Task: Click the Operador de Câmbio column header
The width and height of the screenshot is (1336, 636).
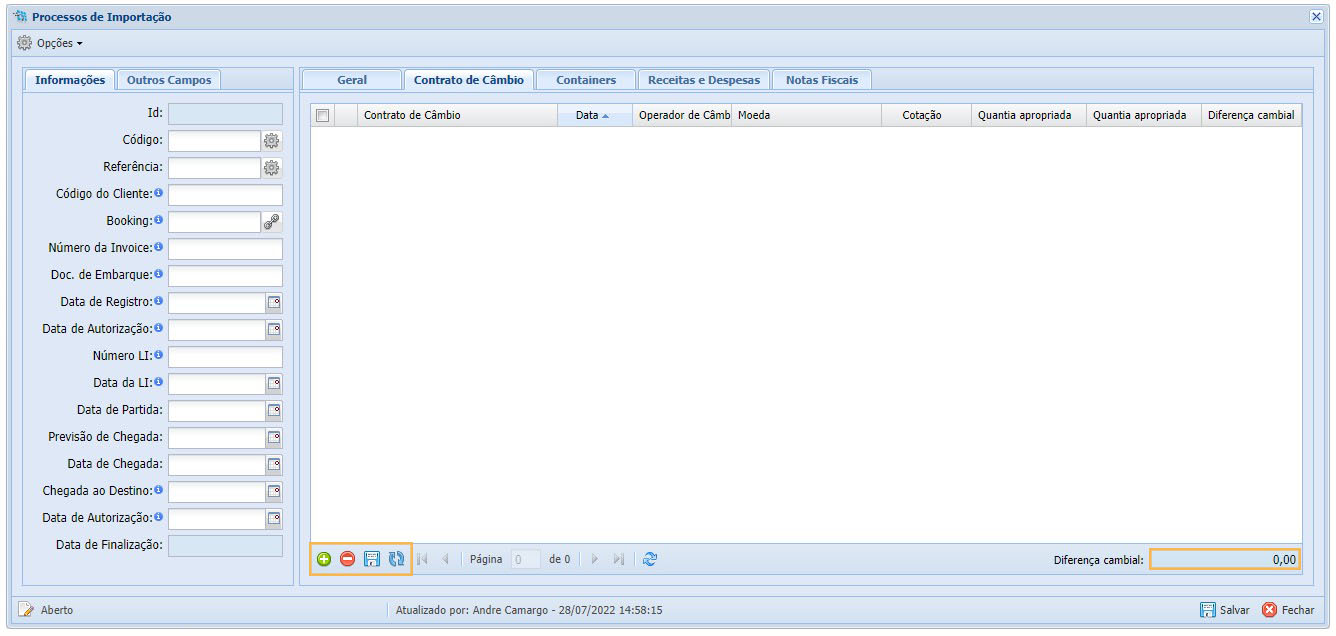Action: coord(682,115)
